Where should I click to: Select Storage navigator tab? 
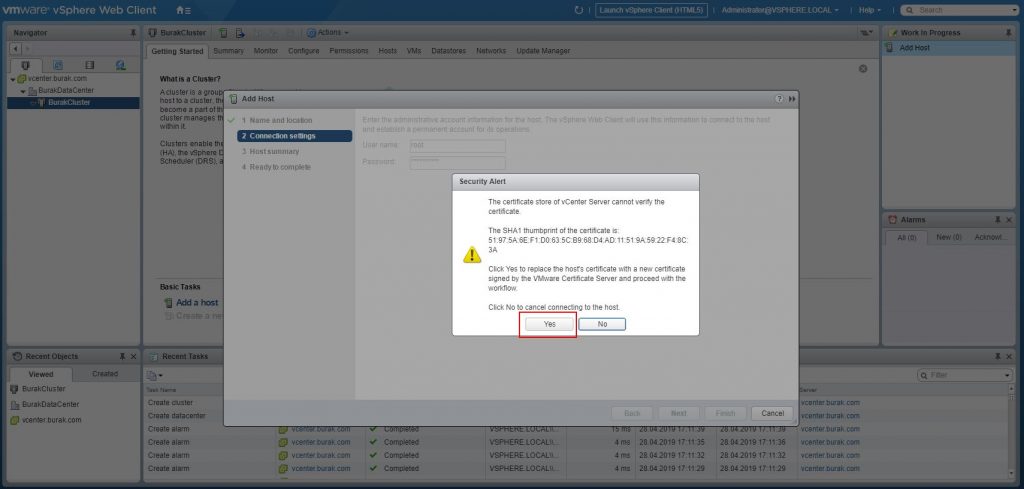coord(89,65)
